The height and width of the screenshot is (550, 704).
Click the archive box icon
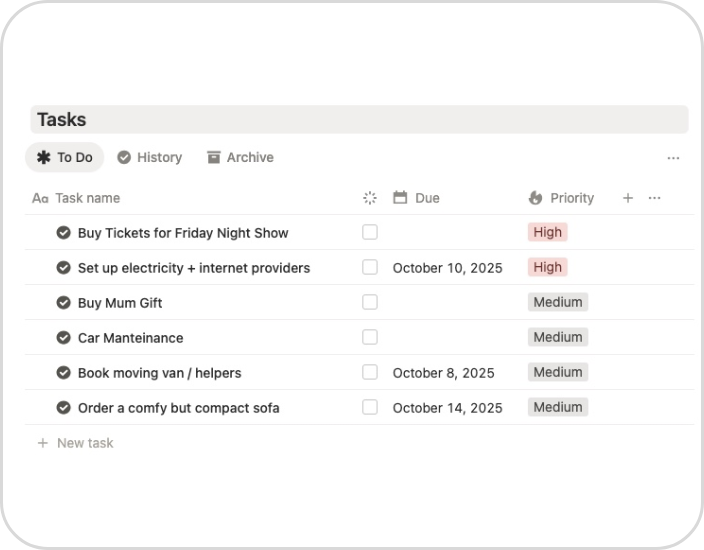[x=214, y=157]
